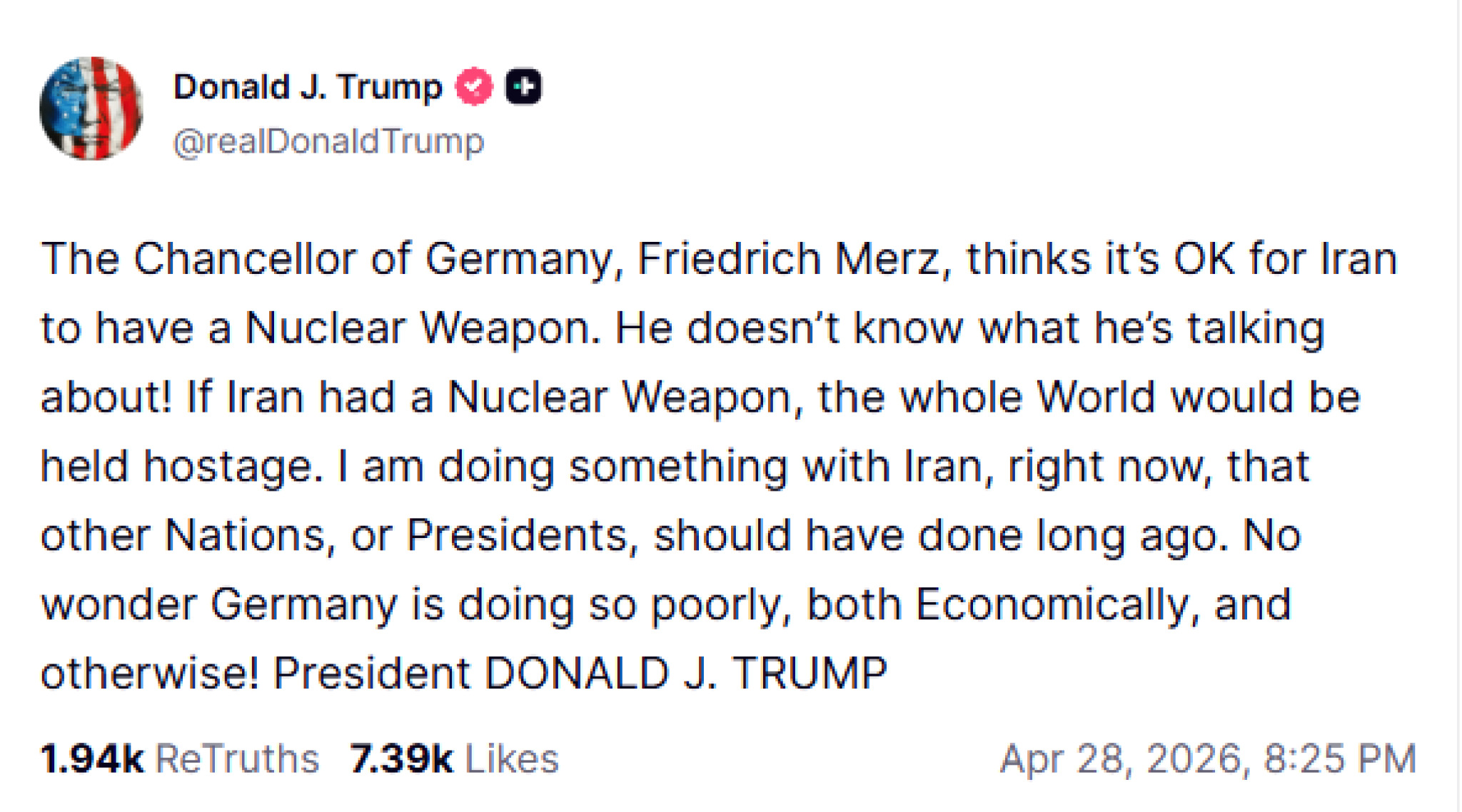Click the ReTruths label

(x=238, y=758)
